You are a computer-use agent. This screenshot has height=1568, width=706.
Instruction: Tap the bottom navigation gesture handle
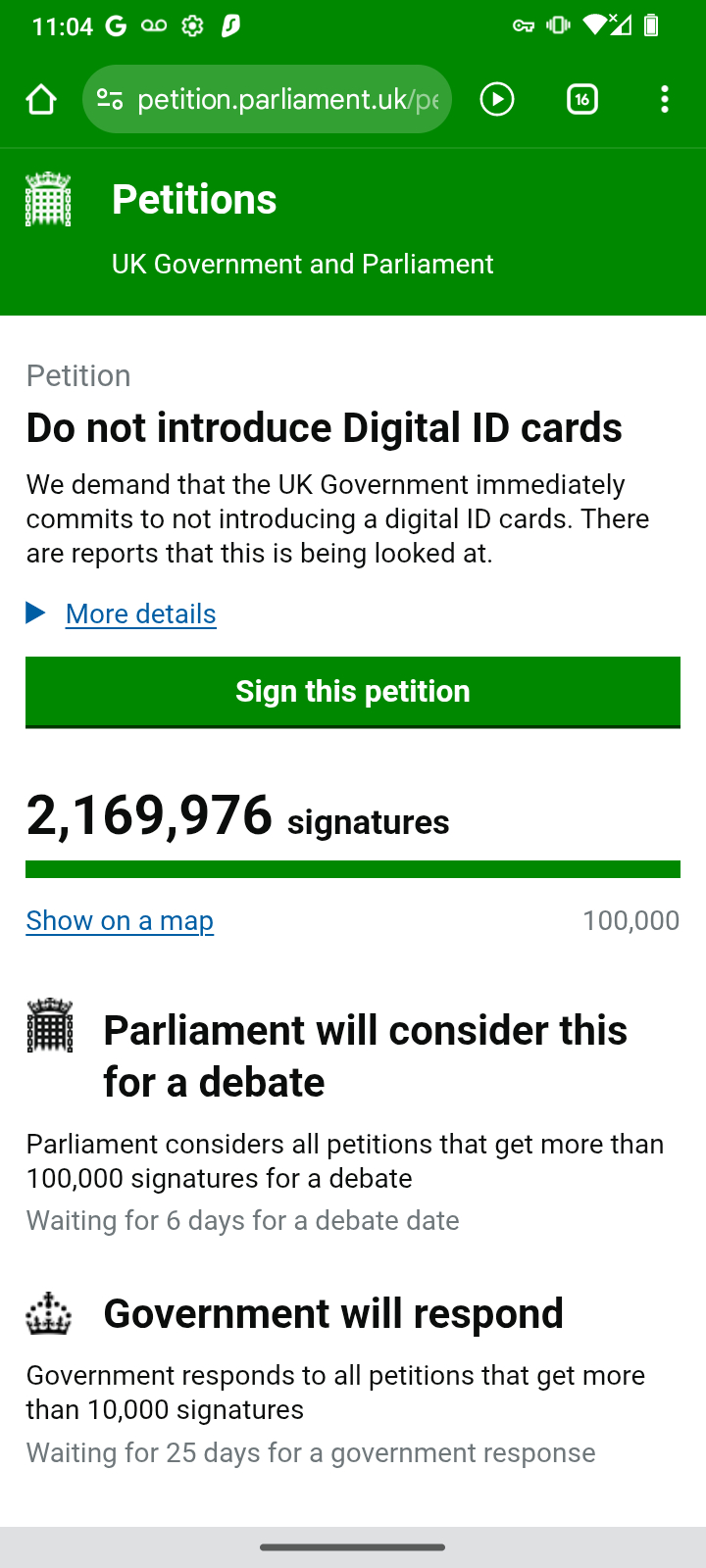click(353, 1547)
